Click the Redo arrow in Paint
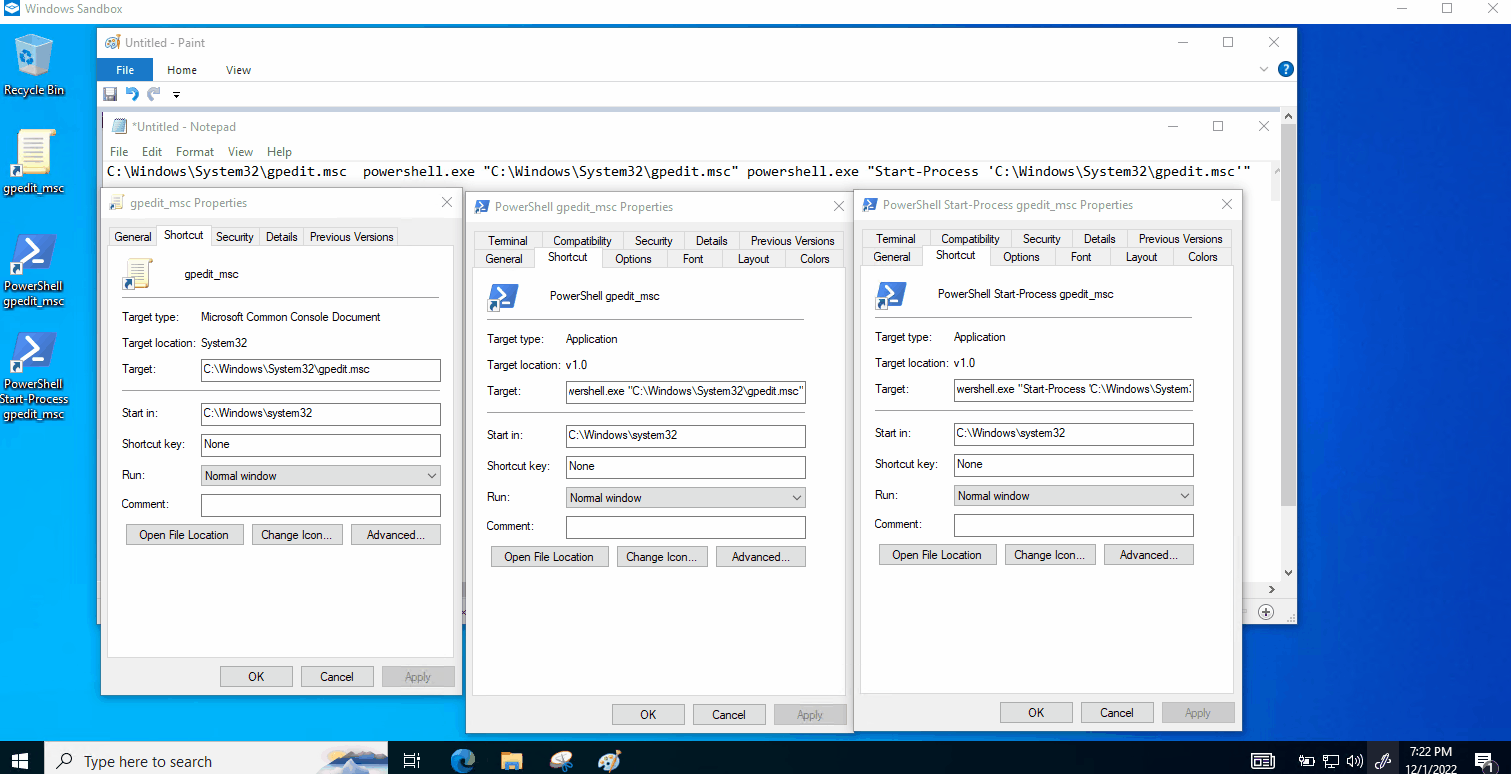Viewport: 1511px width, 774px height. (153, 94)
